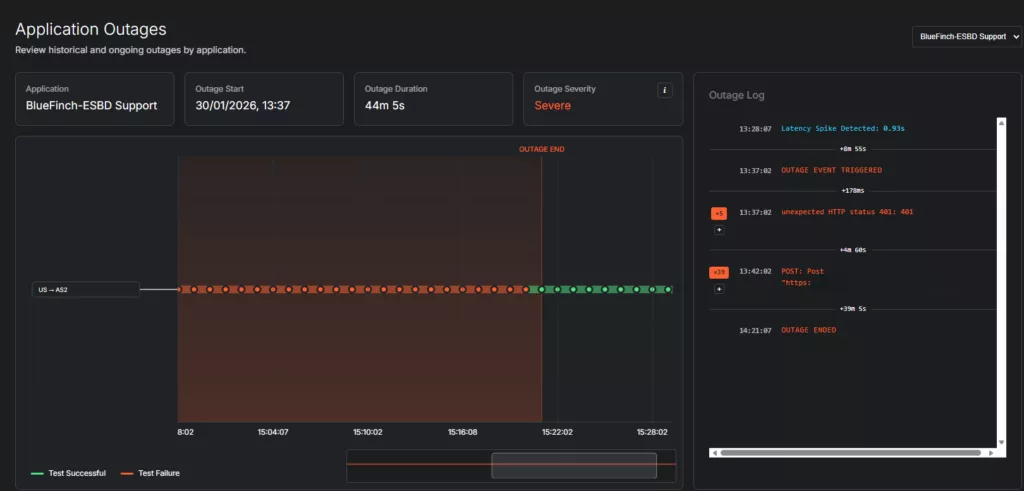Screen dimensions: 1024x491
Task: Click the Outage Log left scroll arrow
Action: [714, 452]
